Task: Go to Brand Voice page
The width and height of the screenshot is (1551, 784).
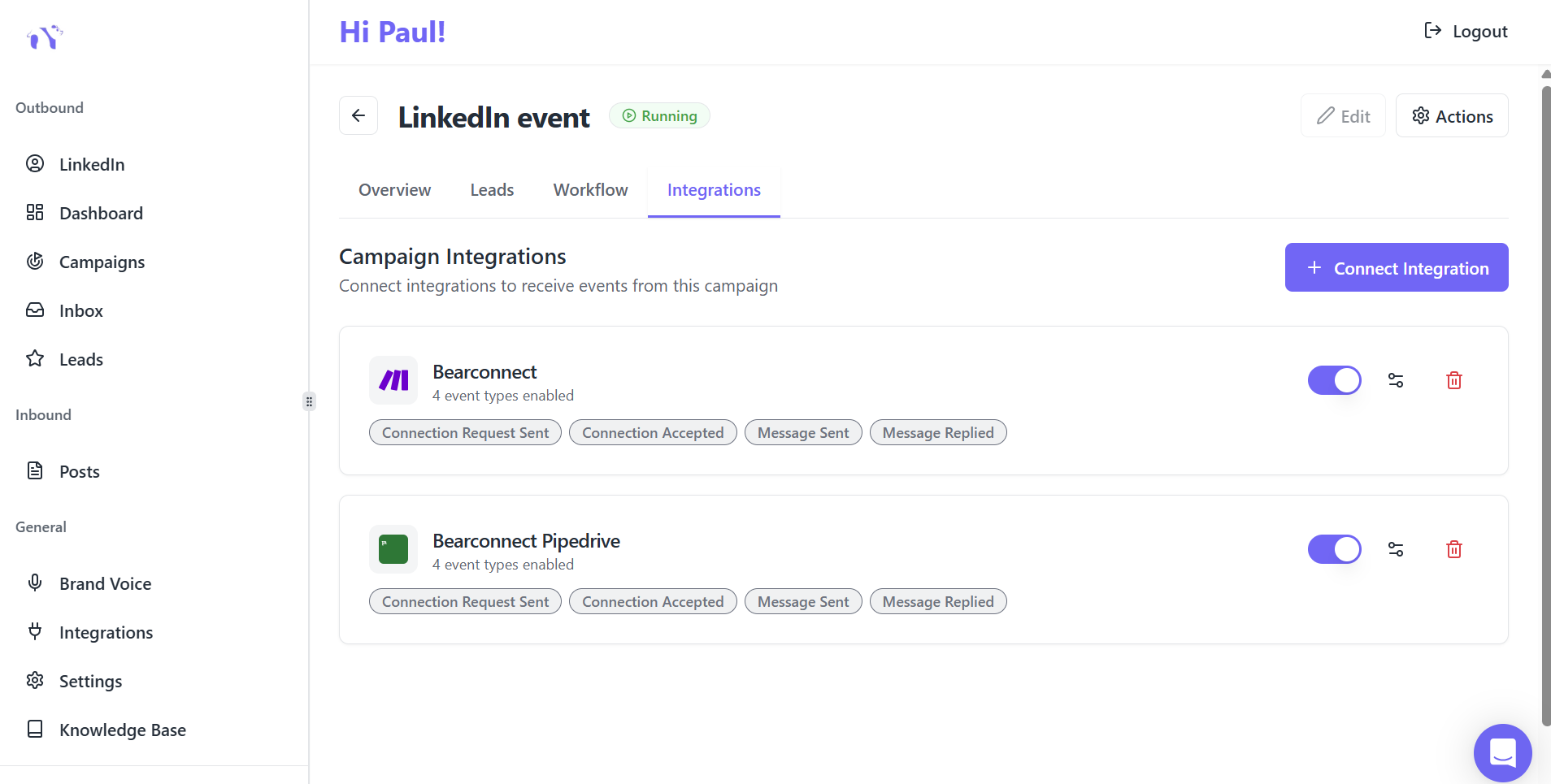Action: (x=105, y=584)
